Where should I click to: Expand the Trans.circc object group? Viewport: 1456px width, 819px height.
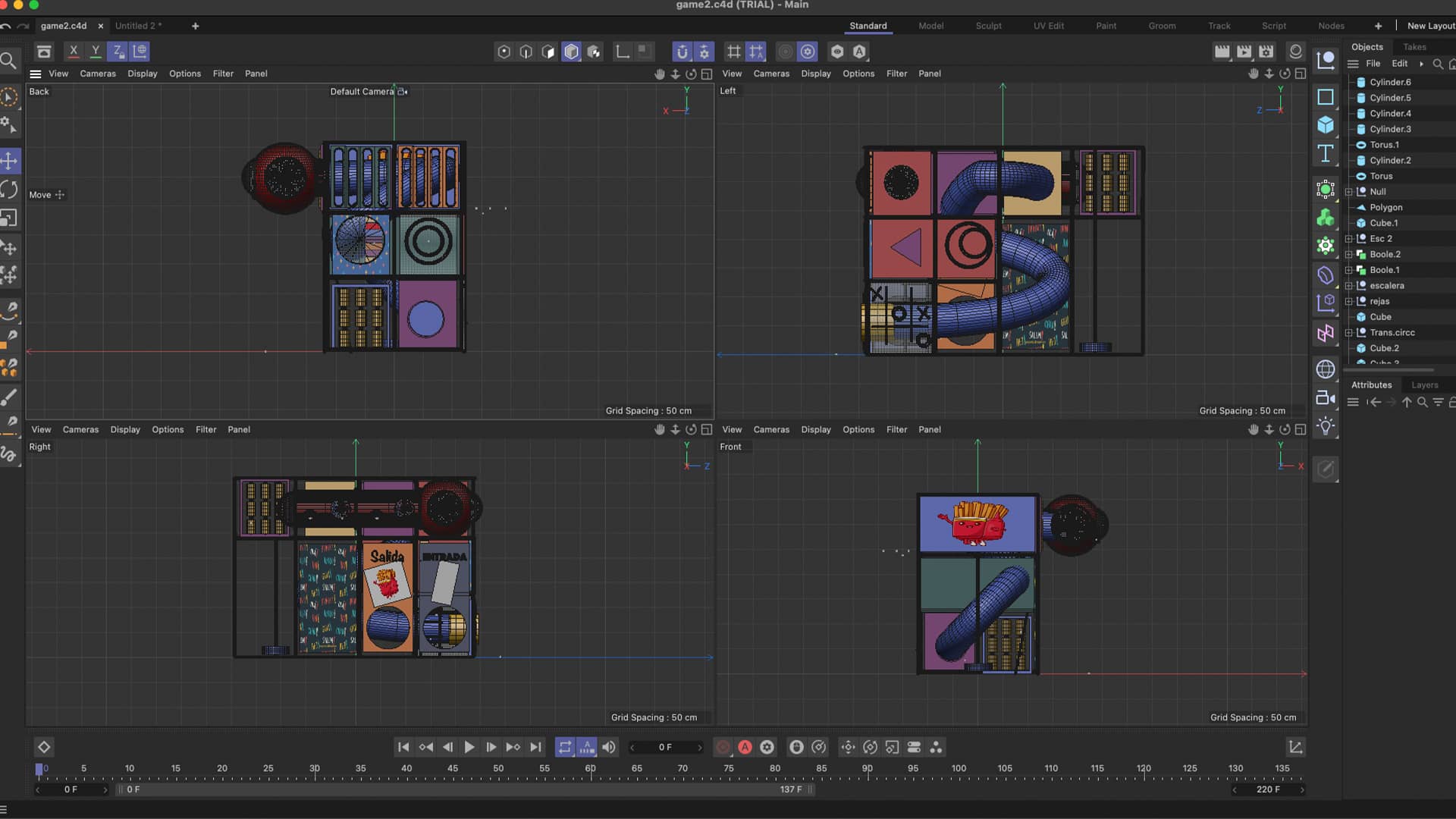(1349, 333)
